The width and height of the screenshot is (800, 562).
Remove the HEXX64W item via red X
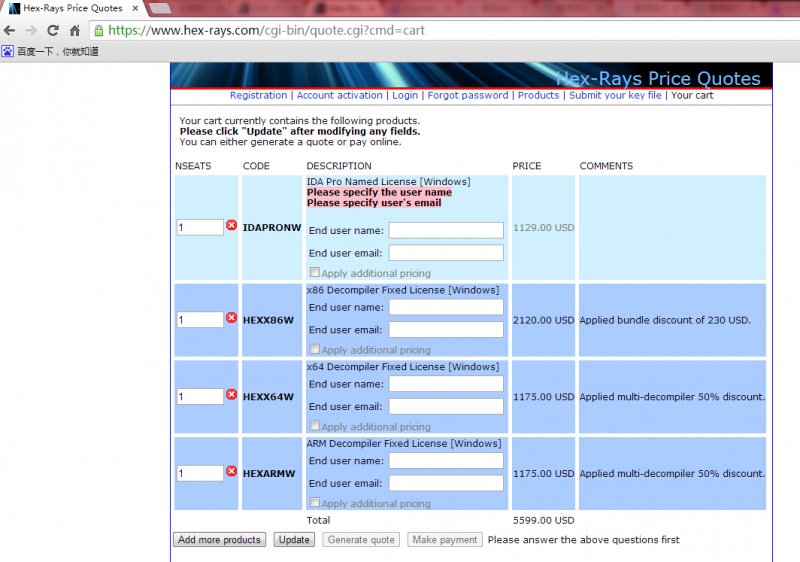point(231,394)
